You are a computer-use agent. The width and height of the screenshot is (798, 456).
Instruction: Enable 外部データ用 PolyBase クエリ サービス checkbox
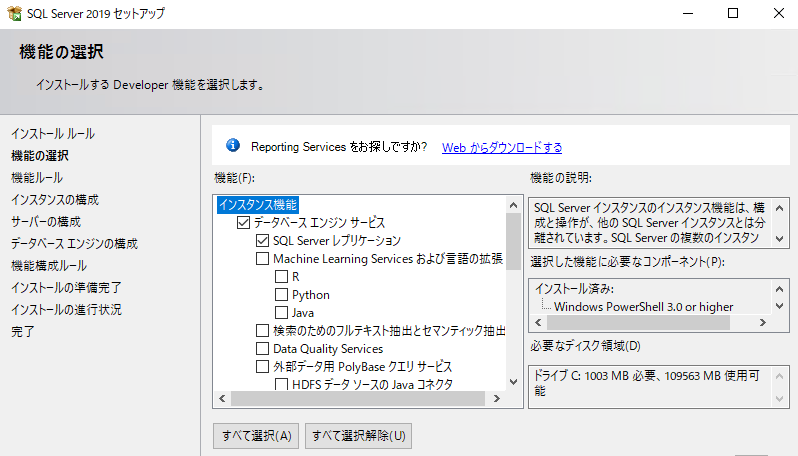262,366
